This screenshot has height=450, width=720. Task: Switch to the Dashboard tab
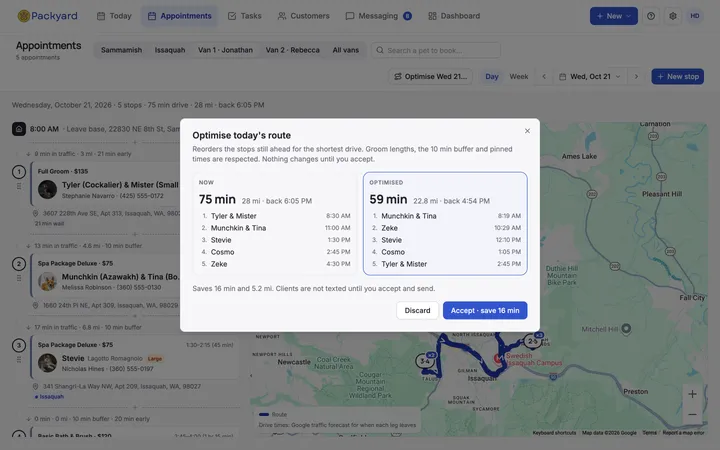pyautogui.click(x=454, y=16)
